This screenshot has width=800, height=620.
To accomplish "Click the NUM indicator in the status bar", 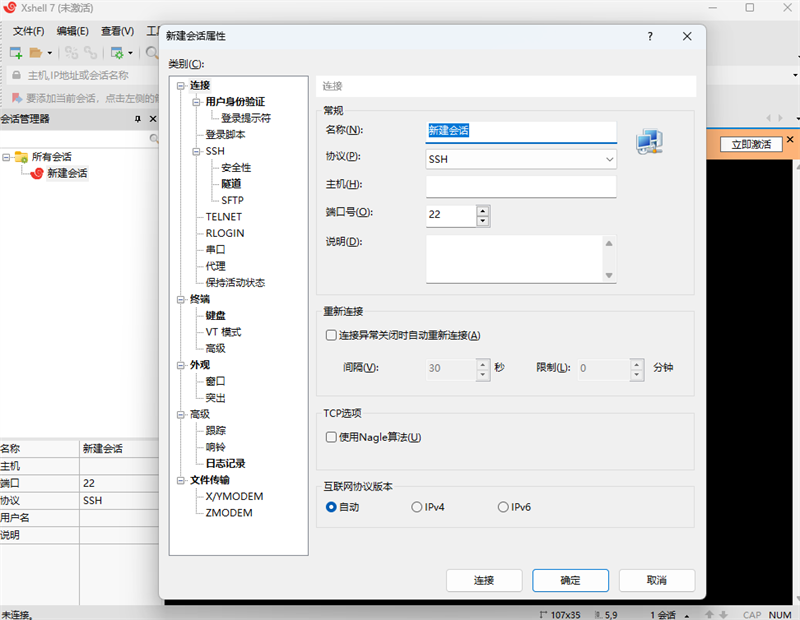I will (x=780, y=614).
